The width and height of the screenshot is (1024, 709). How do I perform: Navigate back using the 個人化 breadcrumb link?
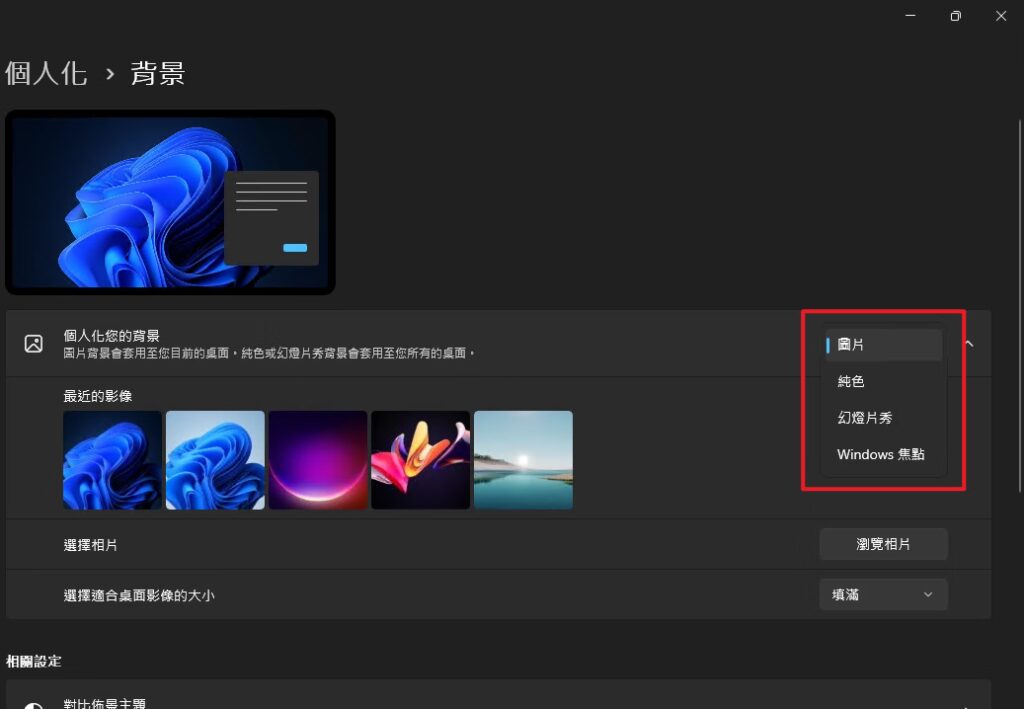click(x=46, y=73)
